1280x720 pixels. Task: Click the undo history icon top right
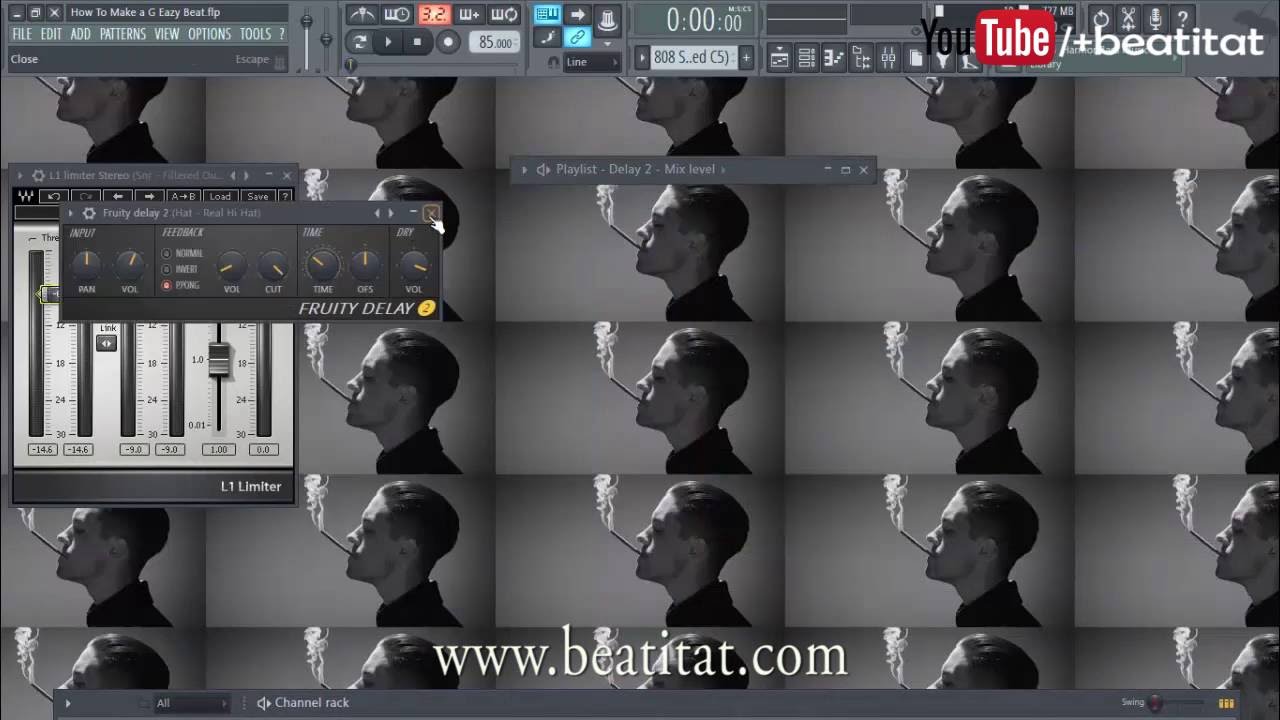pyautogui.click(x=1100, y=19)
